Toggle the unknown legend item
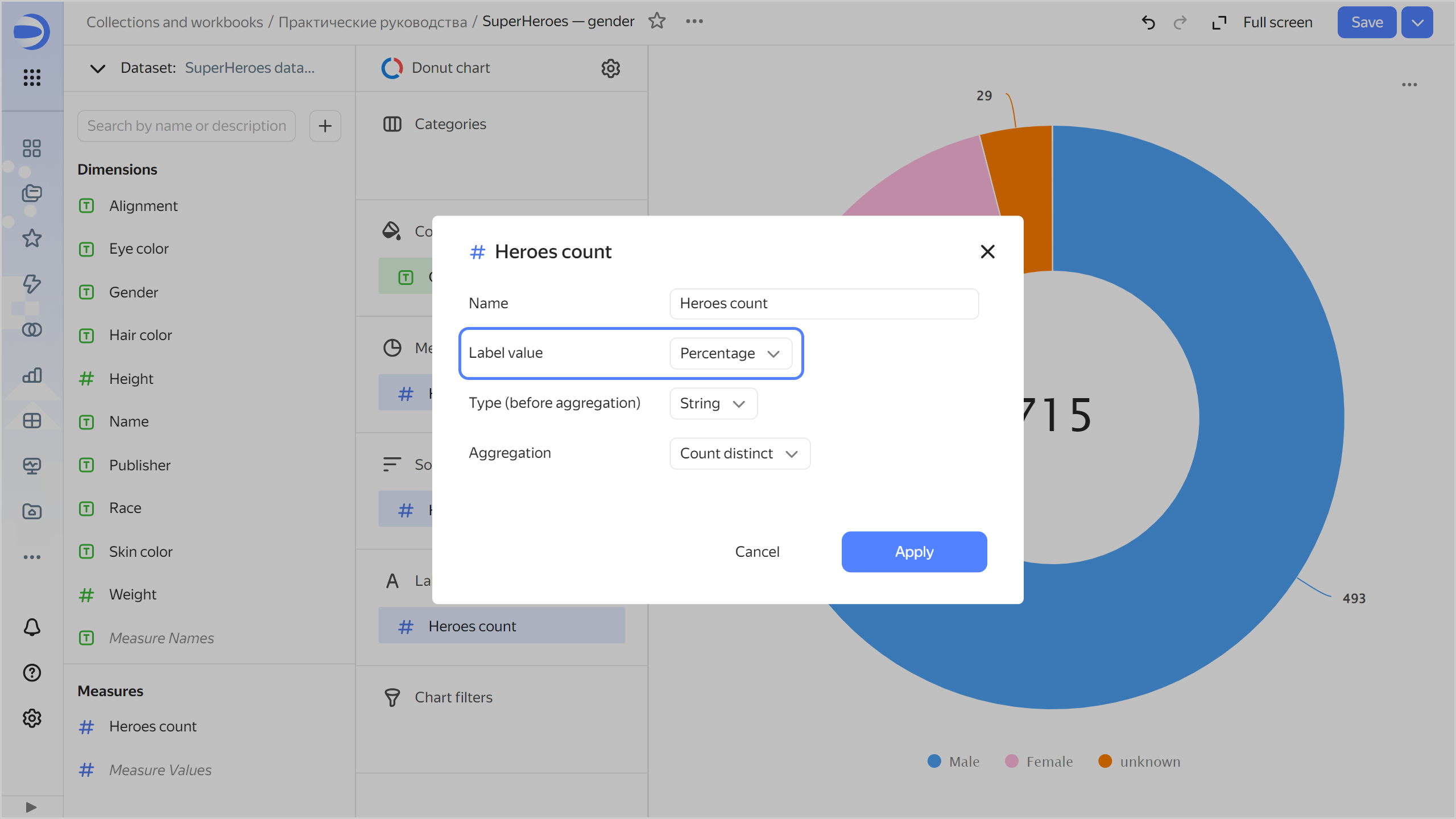 tap(1140, 762)
